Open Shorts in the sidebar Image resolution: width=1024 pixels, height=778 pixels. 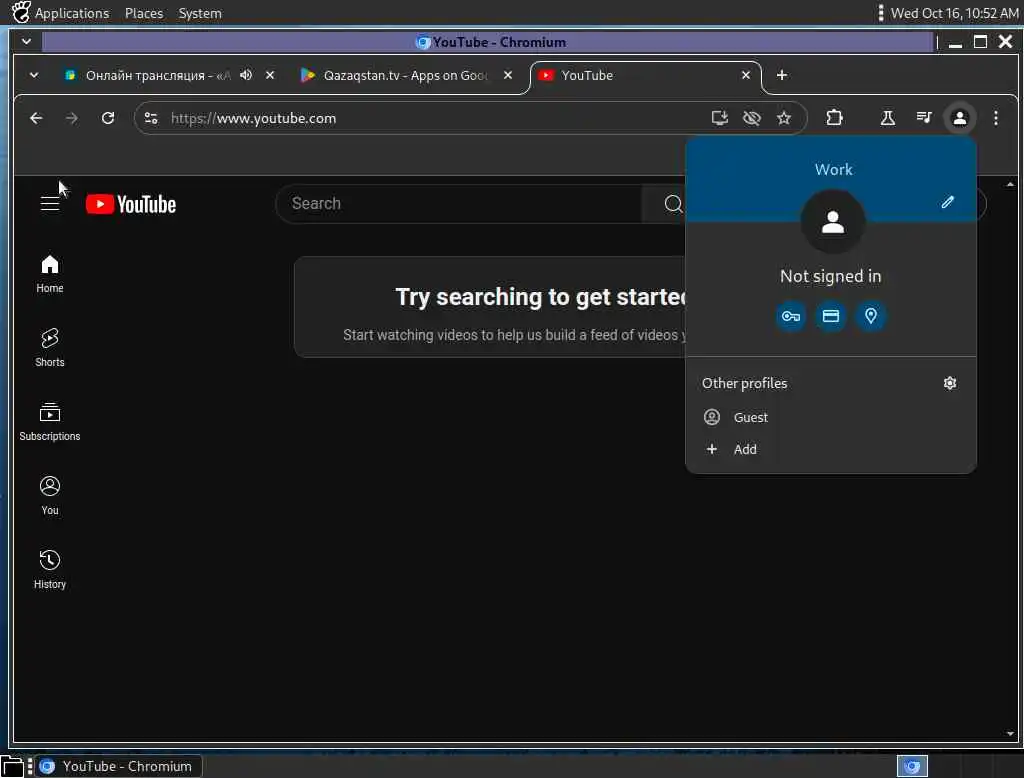[x=50, y=348]
